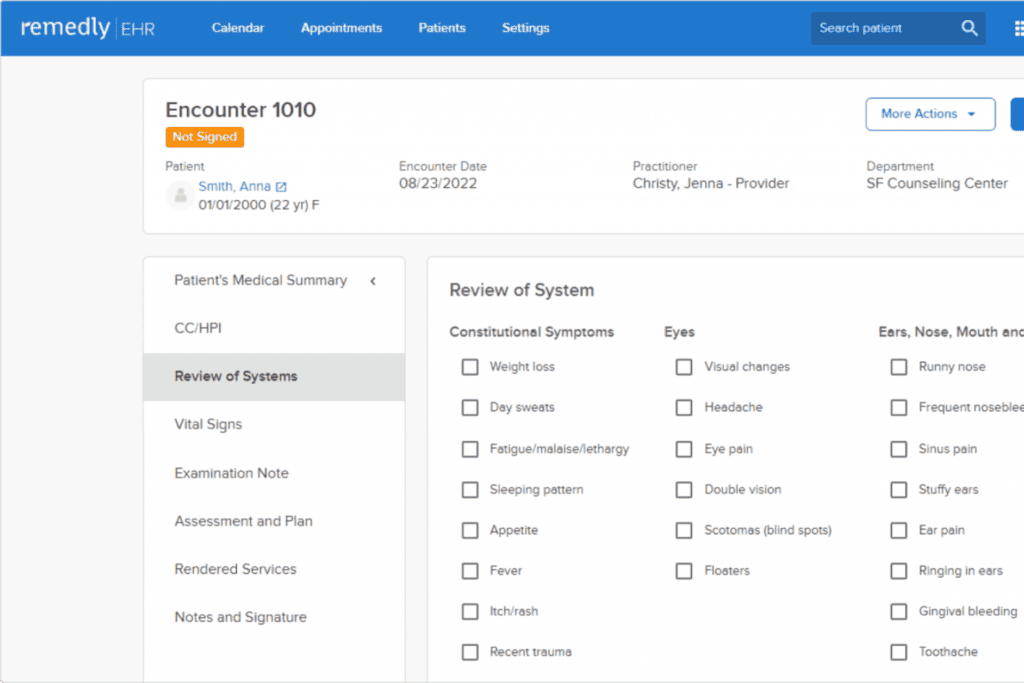Go to the Appointments menu
Viewport: 1024px width, 683px height.
pyautogui.click(x=341, y=28)
